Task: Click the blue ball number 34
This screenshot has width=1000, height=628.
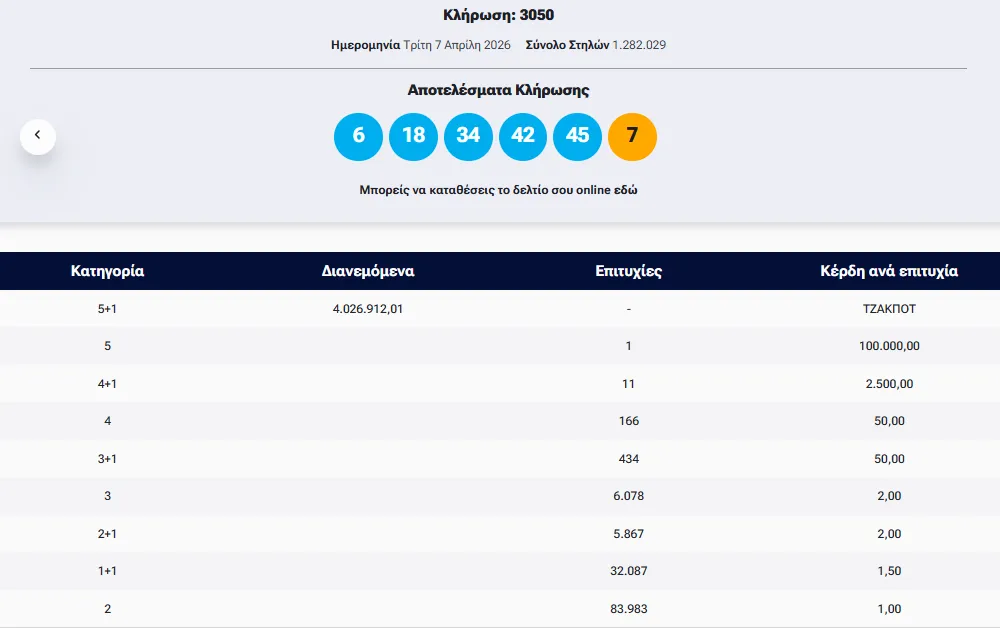Action: (468, 136)
